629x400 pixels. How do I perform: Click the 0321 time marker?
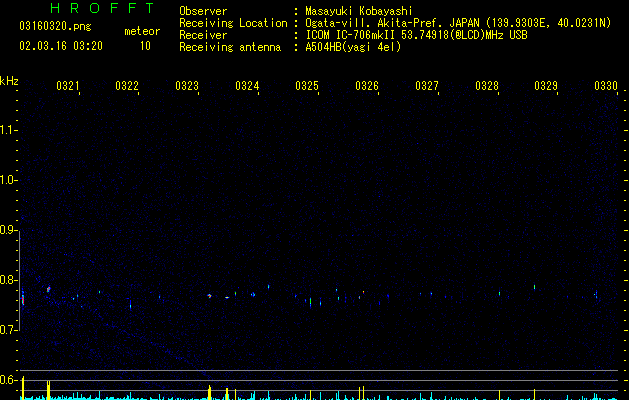68,85
